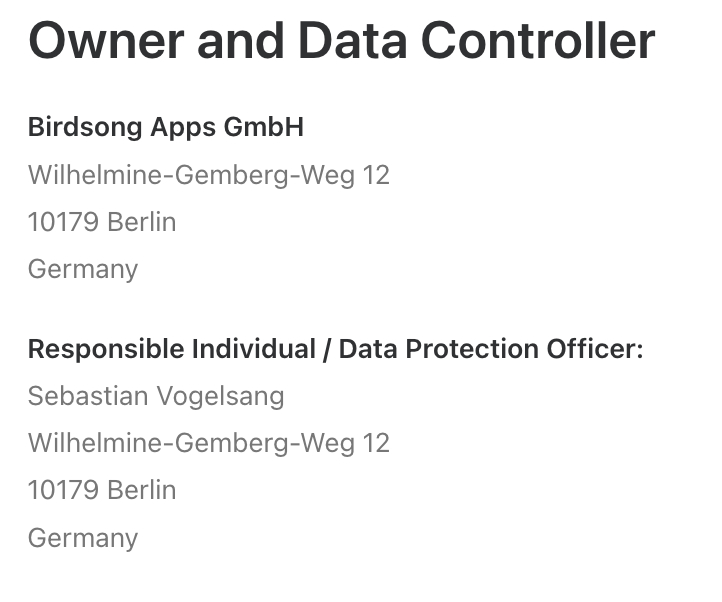
Task: Click the surname Vogelsang
Action: (x=221, y=397)
